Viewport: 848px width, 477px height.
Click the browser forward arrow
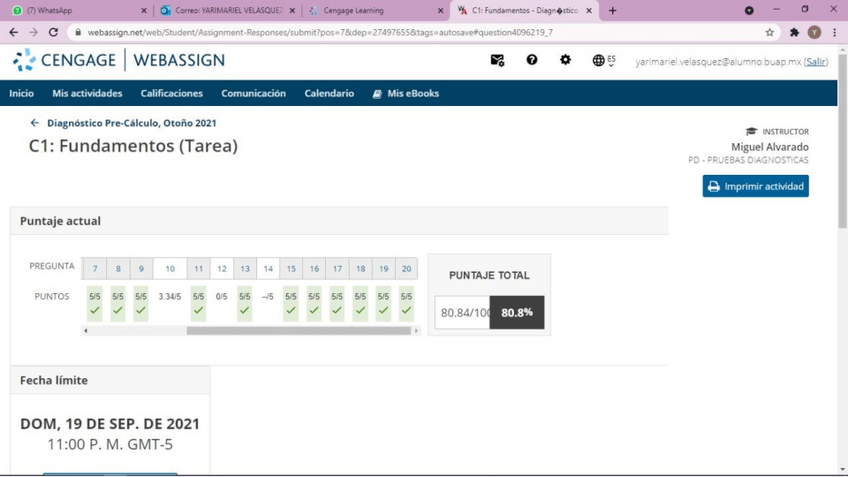34,32
